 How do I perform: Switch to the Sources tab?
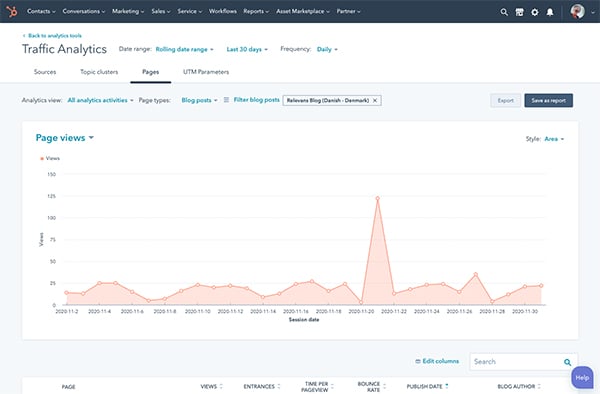point(45,72)
